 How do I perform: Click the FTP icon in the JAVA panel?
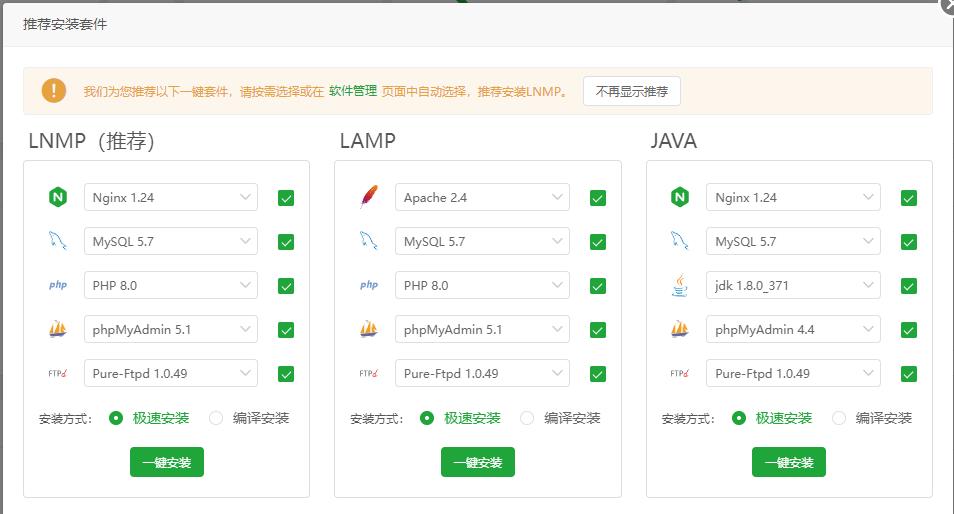[x=680, y=373]
